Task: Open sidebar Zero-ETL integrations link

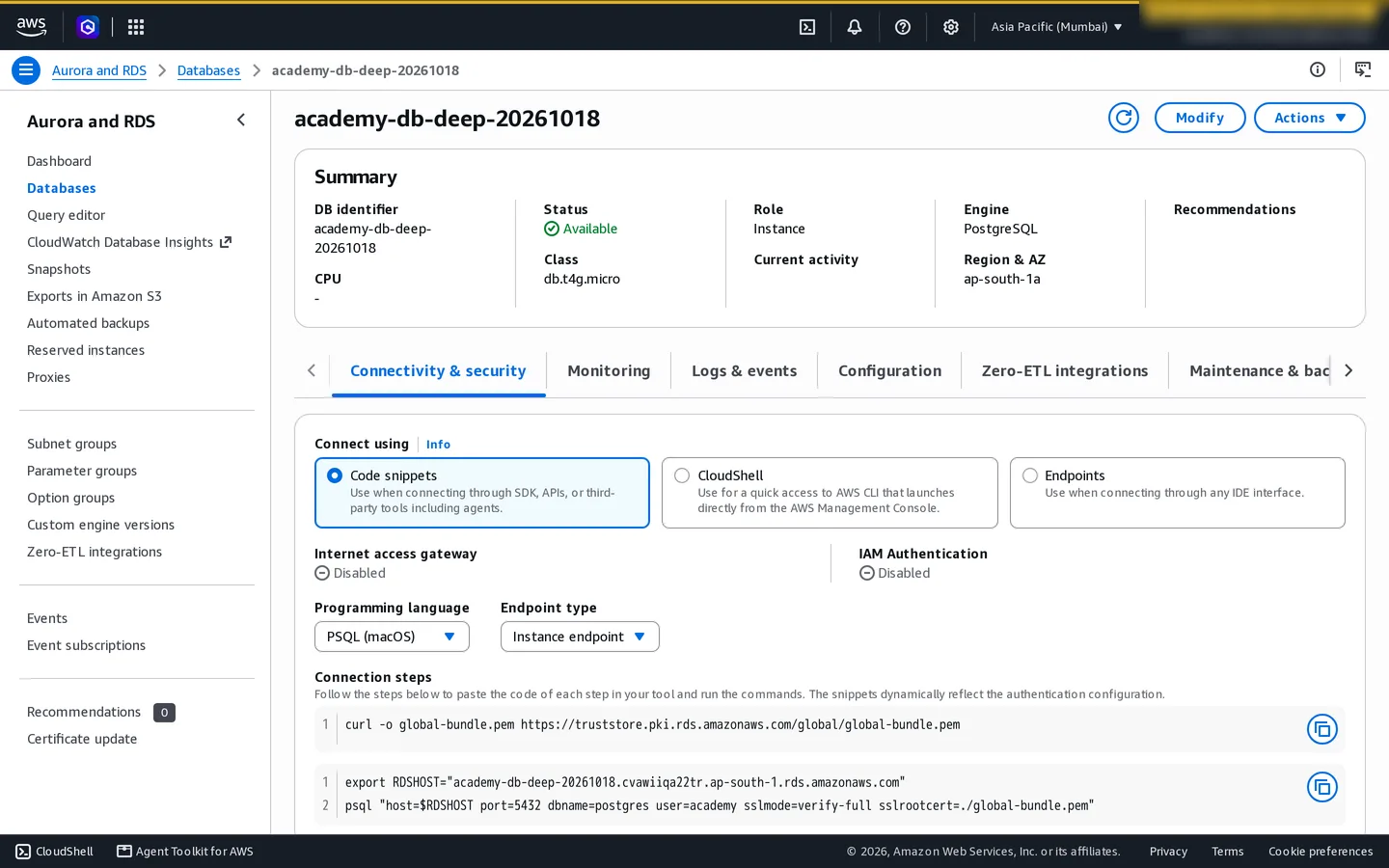Action: pyautogui.click(x=95, y=552)
